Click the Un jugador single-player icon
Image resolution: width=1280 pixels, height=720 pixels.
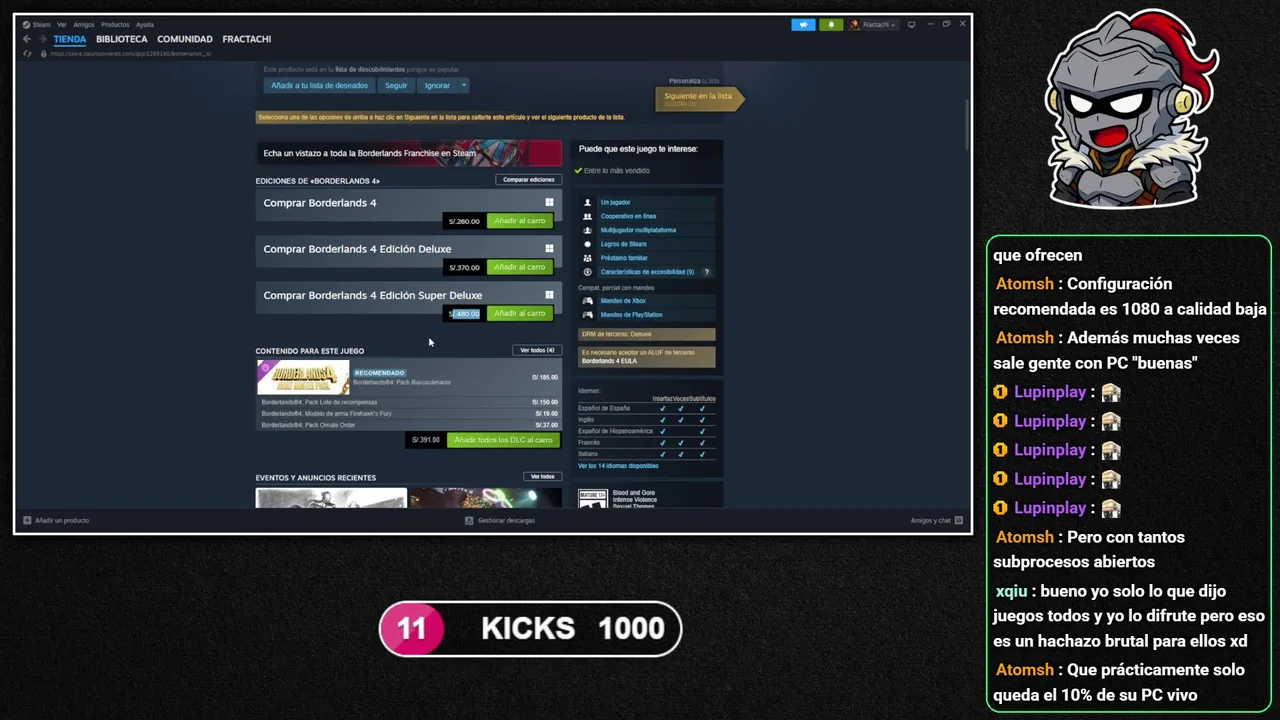click(588, 202)
